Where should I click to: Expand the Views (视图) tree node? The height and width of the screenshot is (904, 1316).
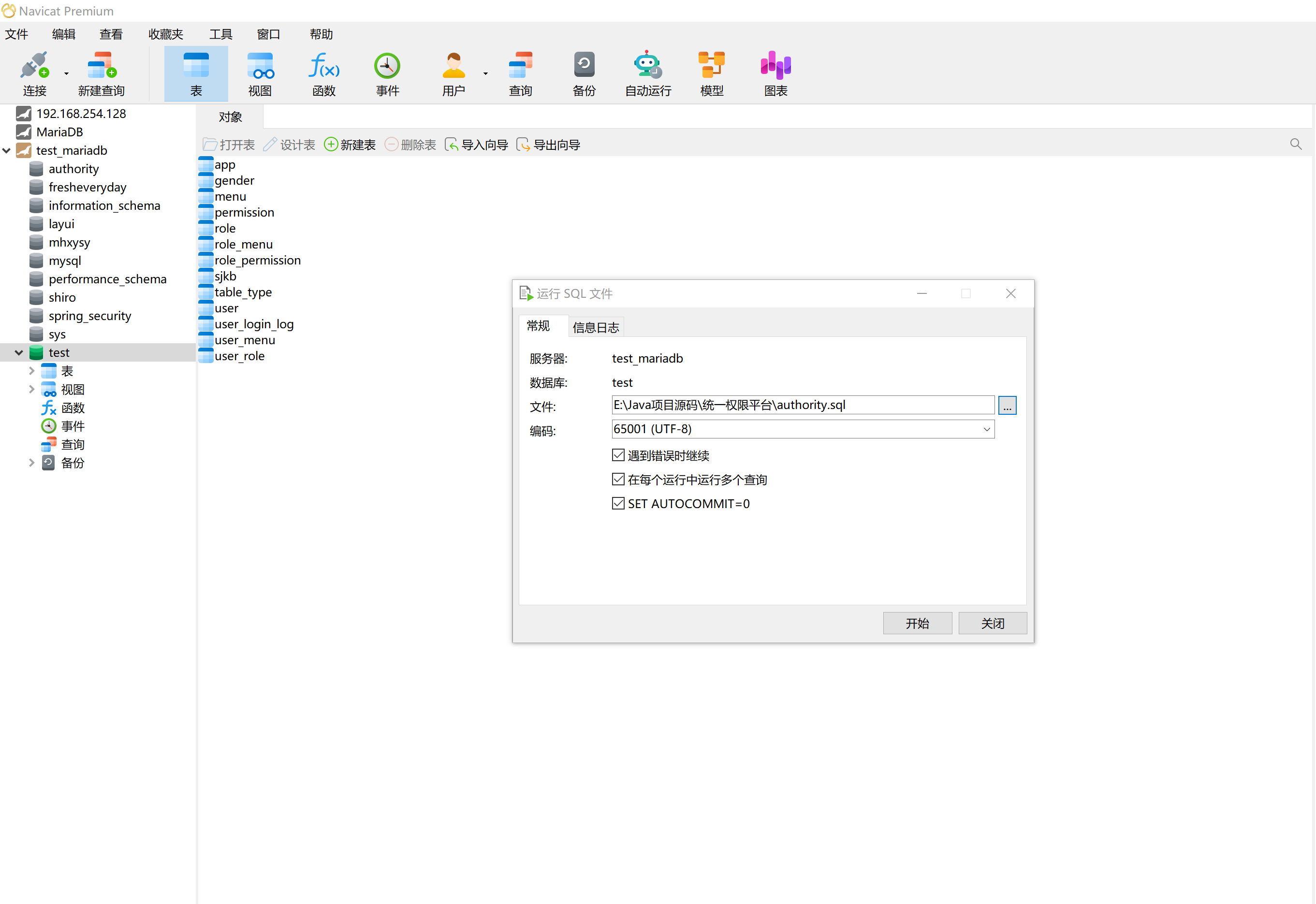pyautogui.click(x=32, y=390)
